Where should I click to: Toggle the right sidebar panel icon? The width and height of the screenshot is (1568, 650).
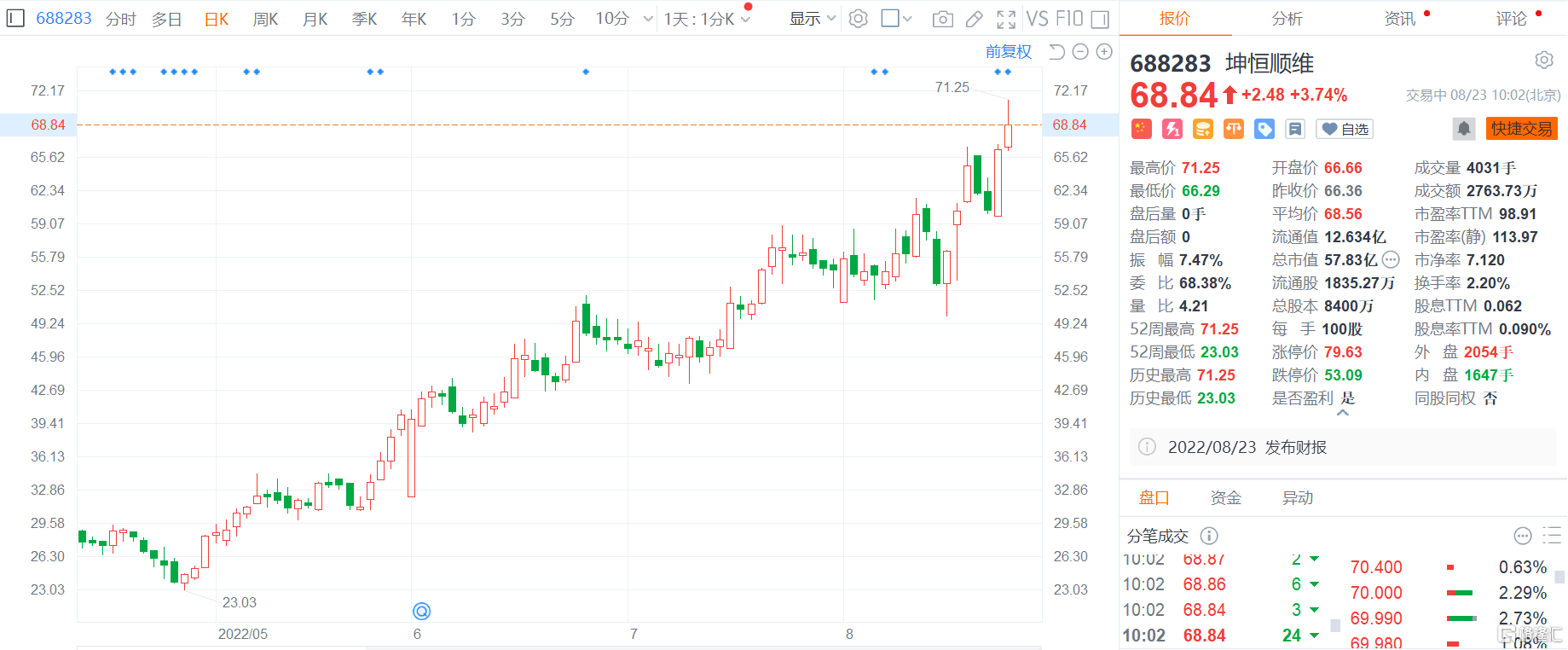(1100, 19)
